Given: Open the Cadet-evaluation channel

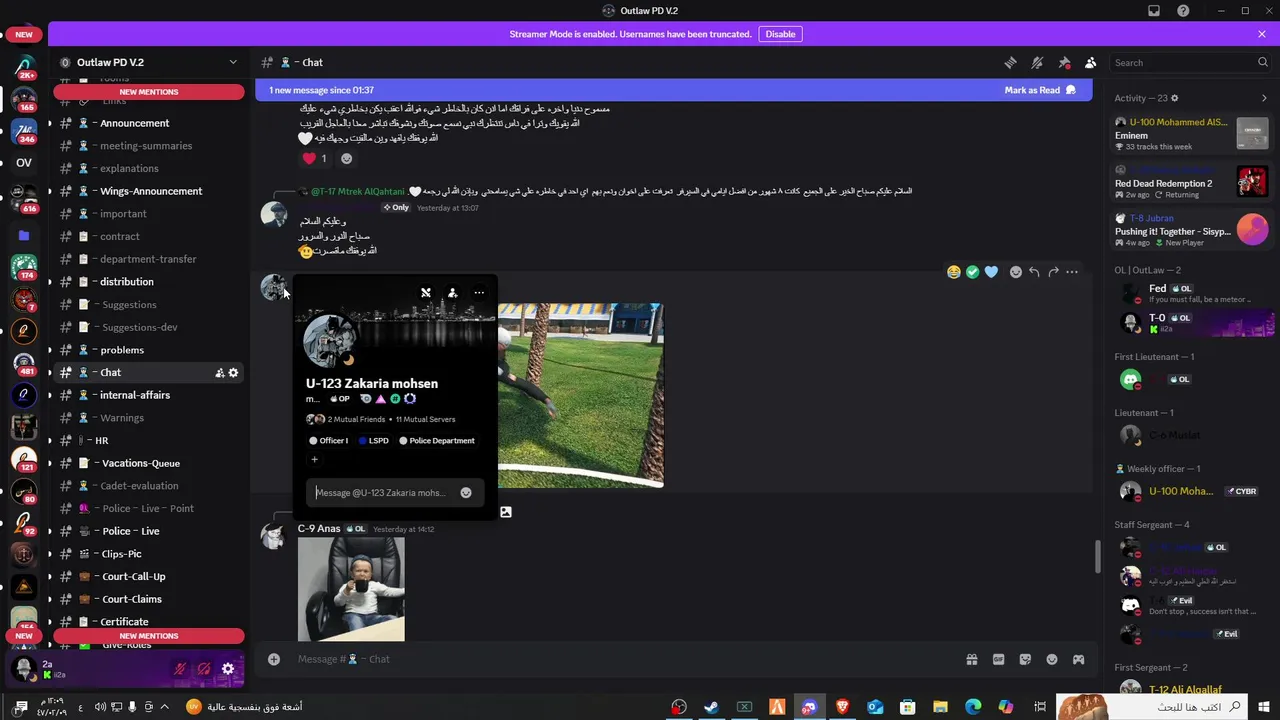Looking at the screenshot, I should (147, 486).
